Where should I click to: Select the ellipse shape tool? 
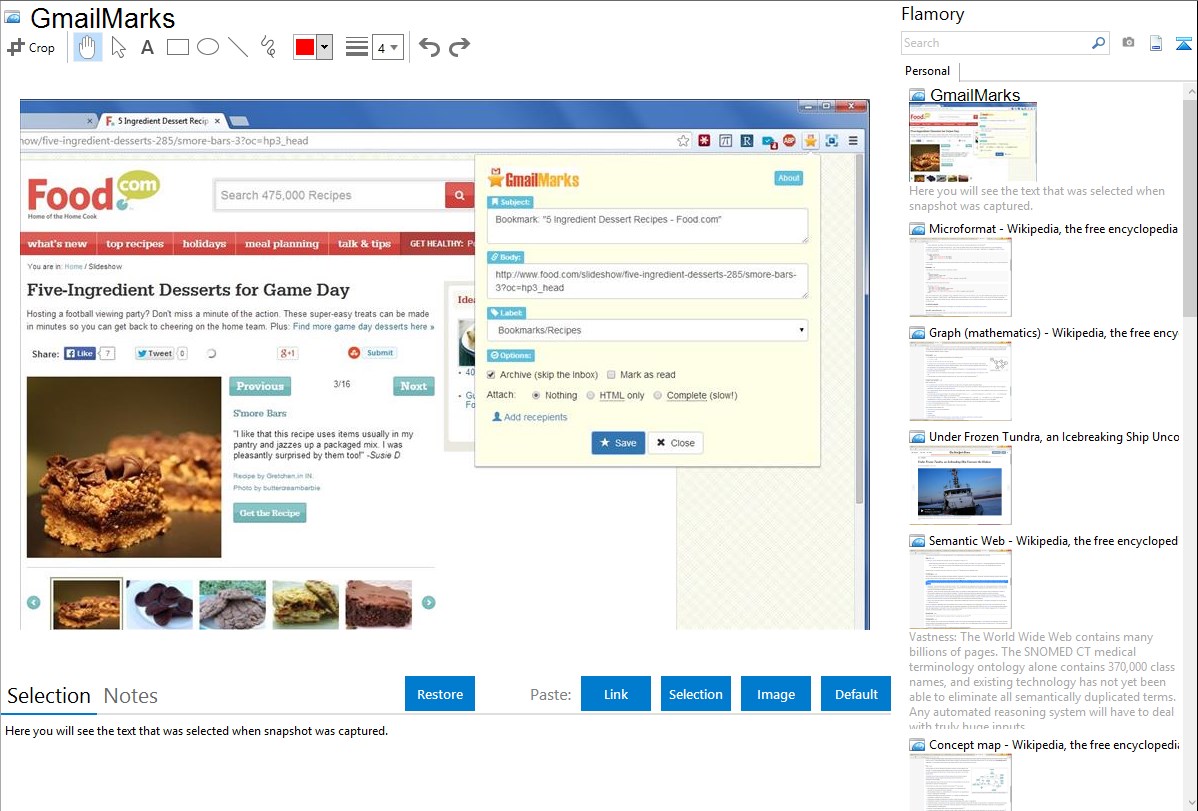pos(208,47)
